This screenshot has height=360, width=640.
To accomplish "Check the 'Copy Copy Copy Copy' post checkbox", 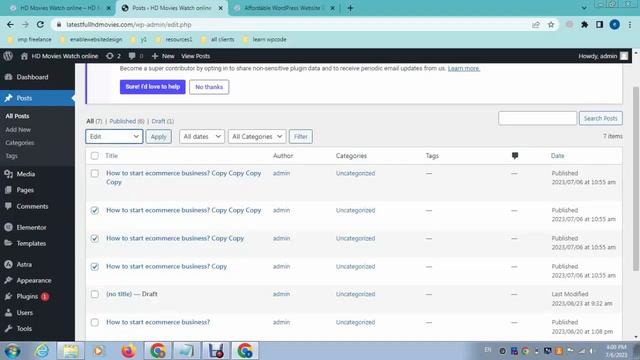I will pyautogui.click(x=95, y=173).
